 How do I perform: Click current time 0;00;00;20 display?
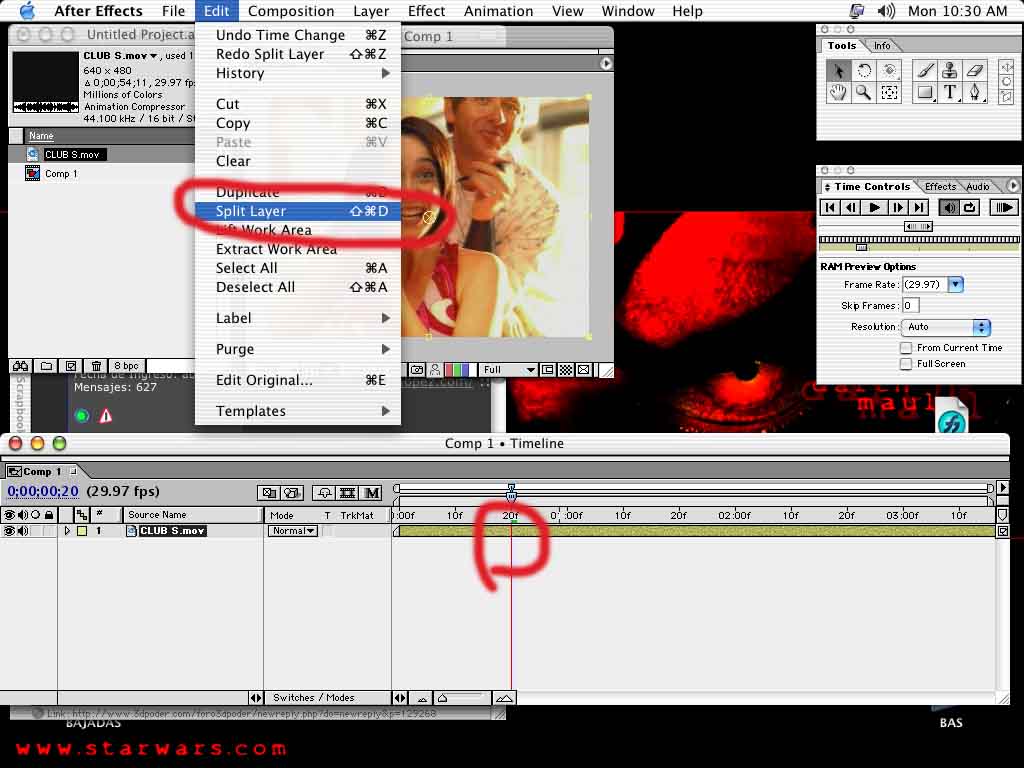click(x=43, y=491)
